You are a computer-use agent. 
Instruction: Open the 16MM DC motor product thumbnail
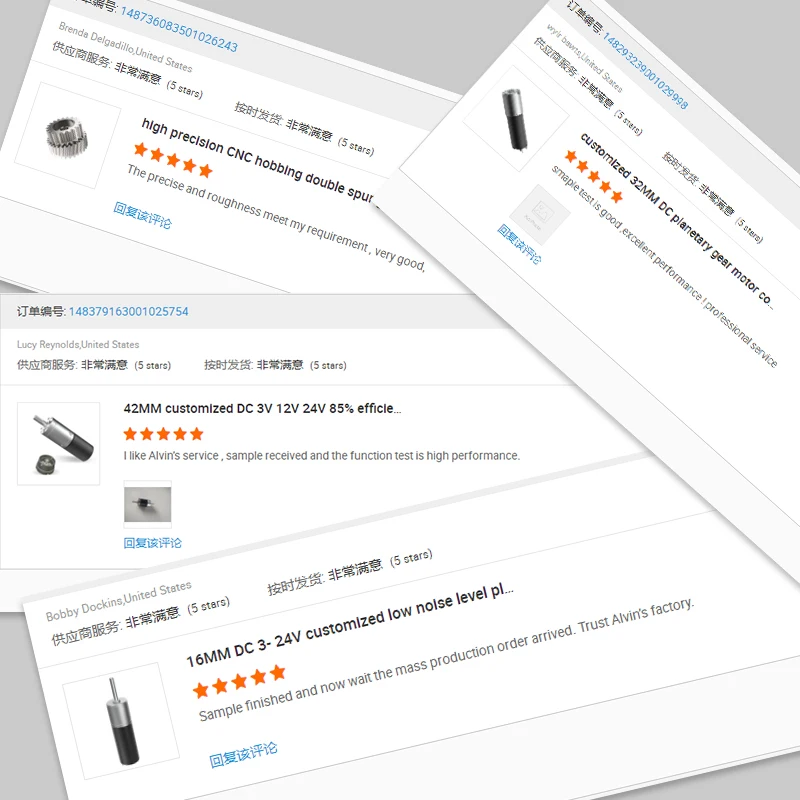(x=121, y=721)
